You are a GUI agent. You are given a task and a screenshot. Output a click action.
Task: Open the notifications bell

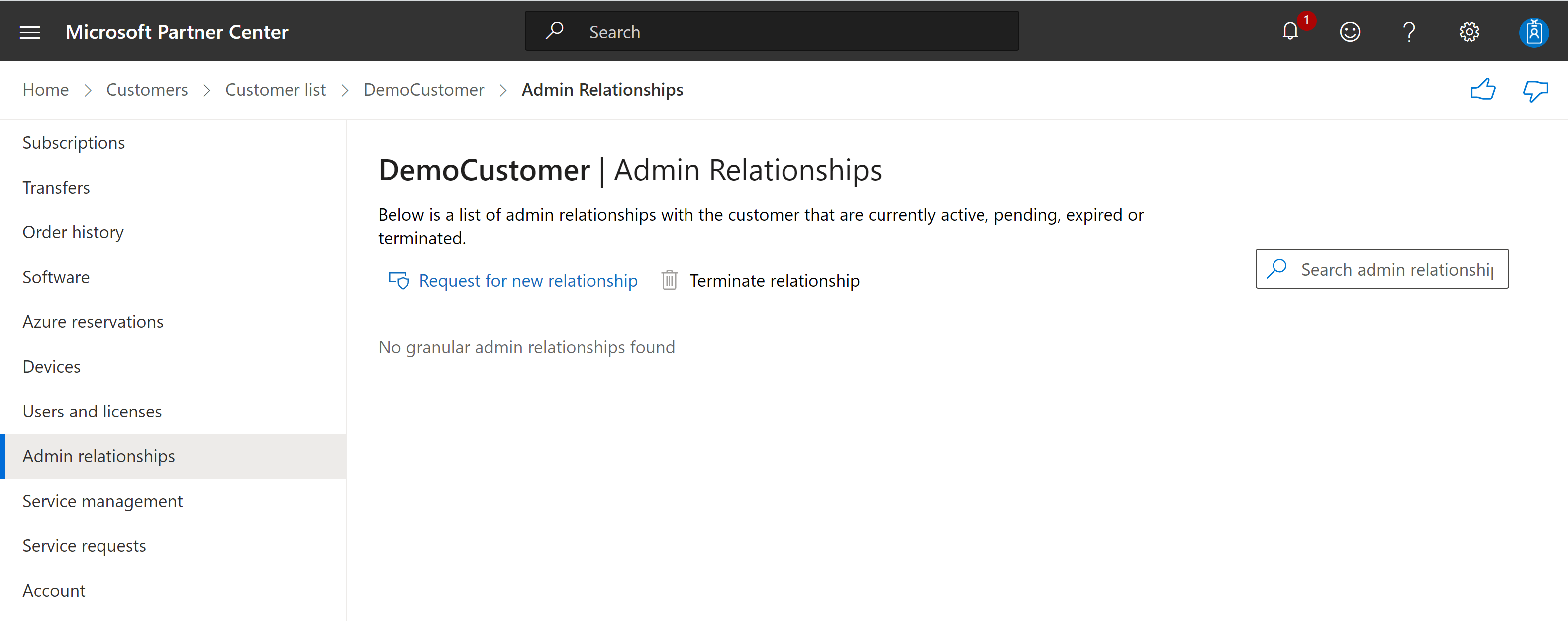(1290, 31)
